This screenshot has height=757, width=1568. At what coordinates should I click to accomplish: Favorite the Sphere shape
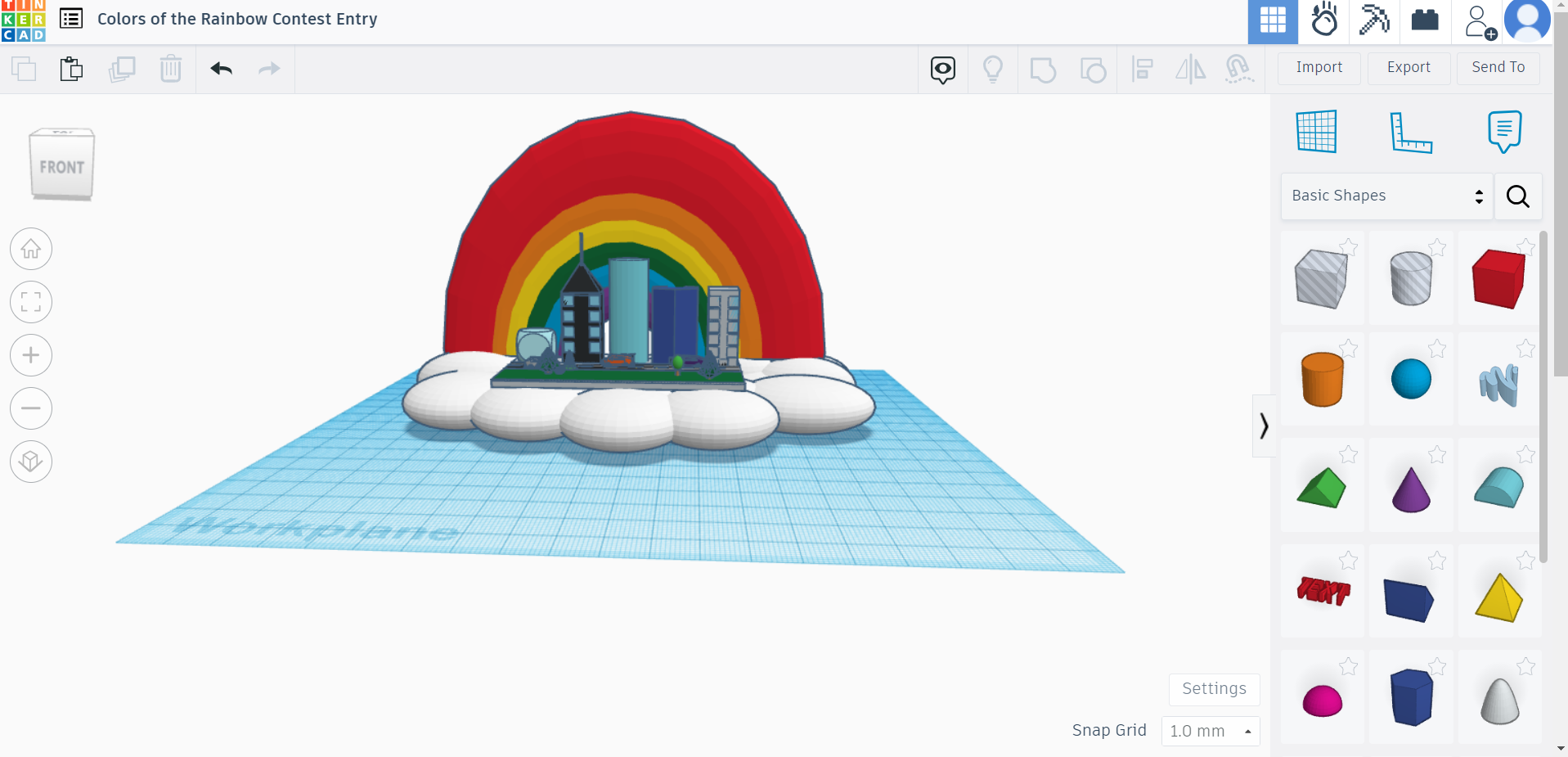point(1437,348)
